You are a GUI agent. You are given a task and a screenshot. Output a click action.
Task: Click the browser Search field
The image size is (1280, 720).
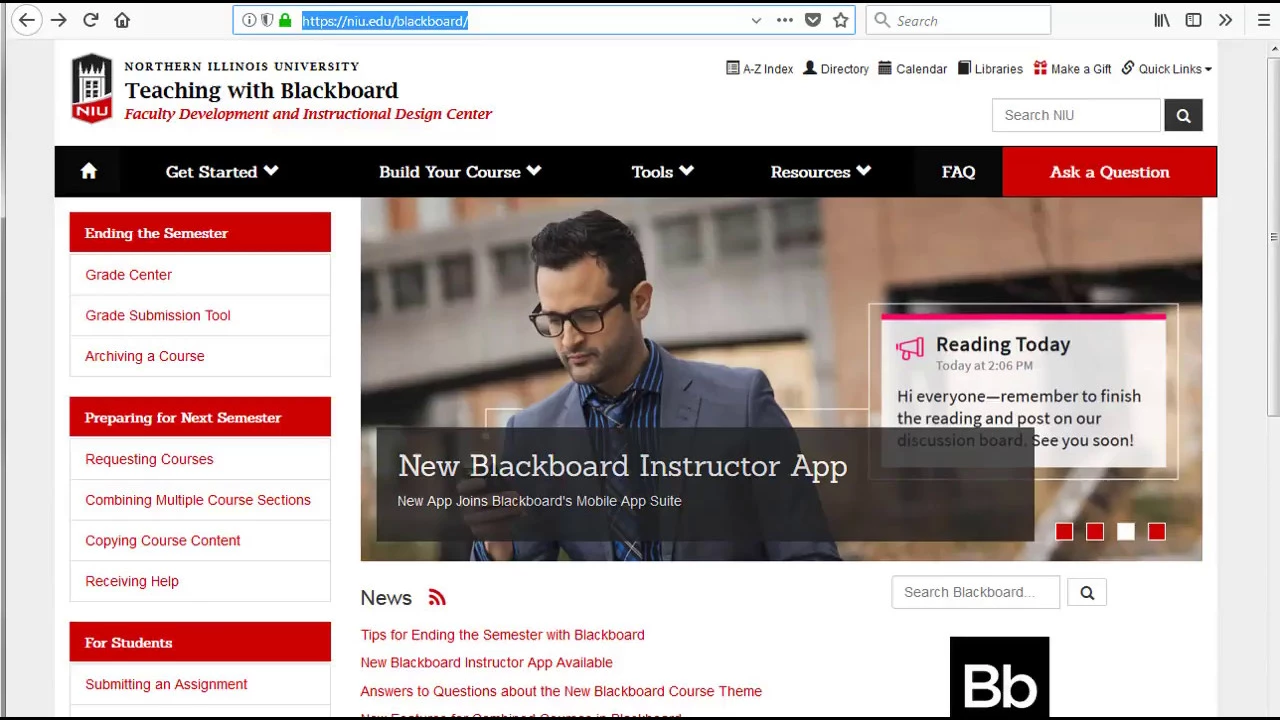(x=958, y=20)
